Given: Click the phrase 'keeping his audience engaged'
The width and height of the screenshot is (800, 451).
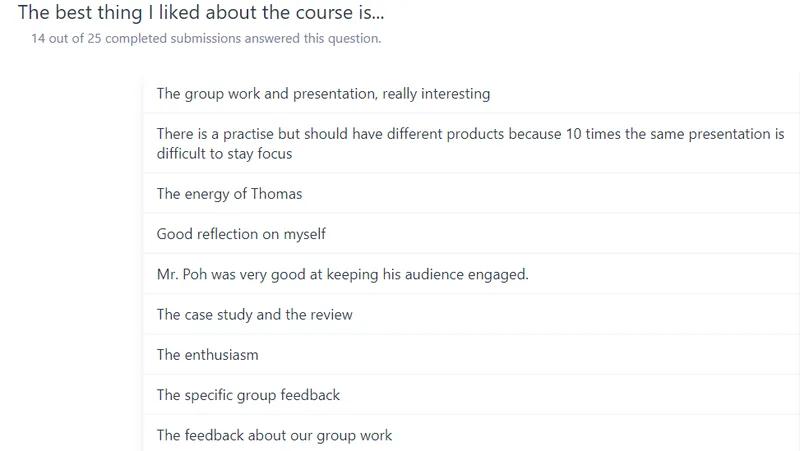Looking at the screenshot, I should 428,274.
